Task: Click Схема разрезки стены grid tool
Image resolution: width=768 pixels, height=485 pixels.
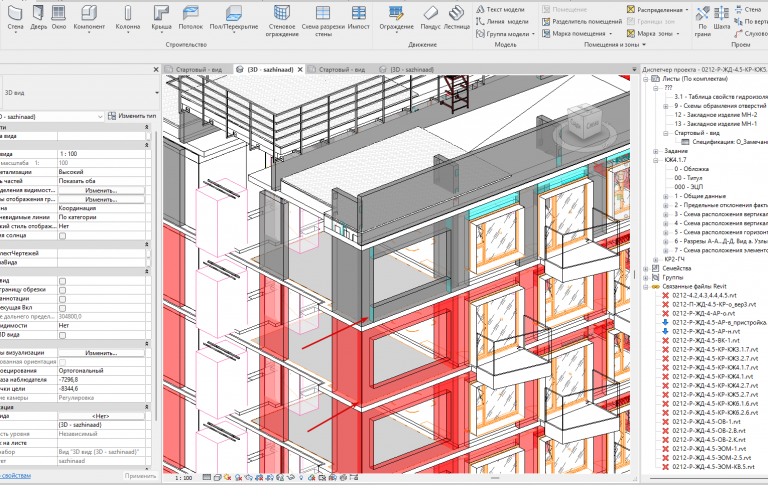Action: (x=323, y=21)
